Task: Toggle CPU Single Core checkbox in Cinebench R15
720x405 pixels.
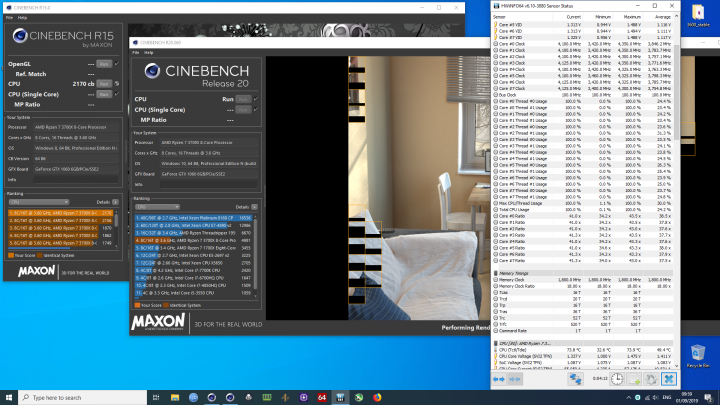Action: (x=117, y=94)
